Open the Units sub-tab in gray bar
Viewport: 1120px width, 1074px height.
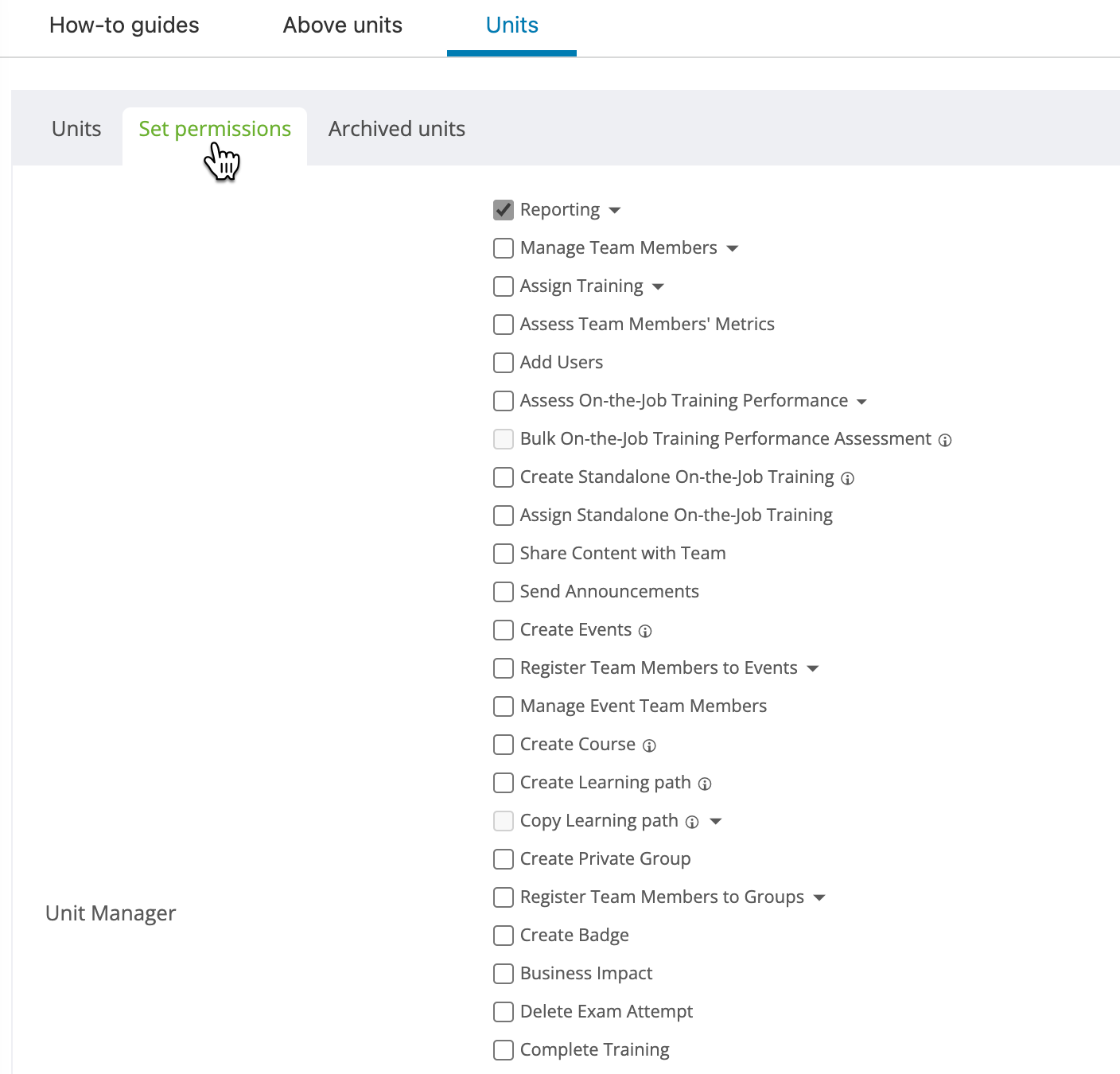click(76, 129)
